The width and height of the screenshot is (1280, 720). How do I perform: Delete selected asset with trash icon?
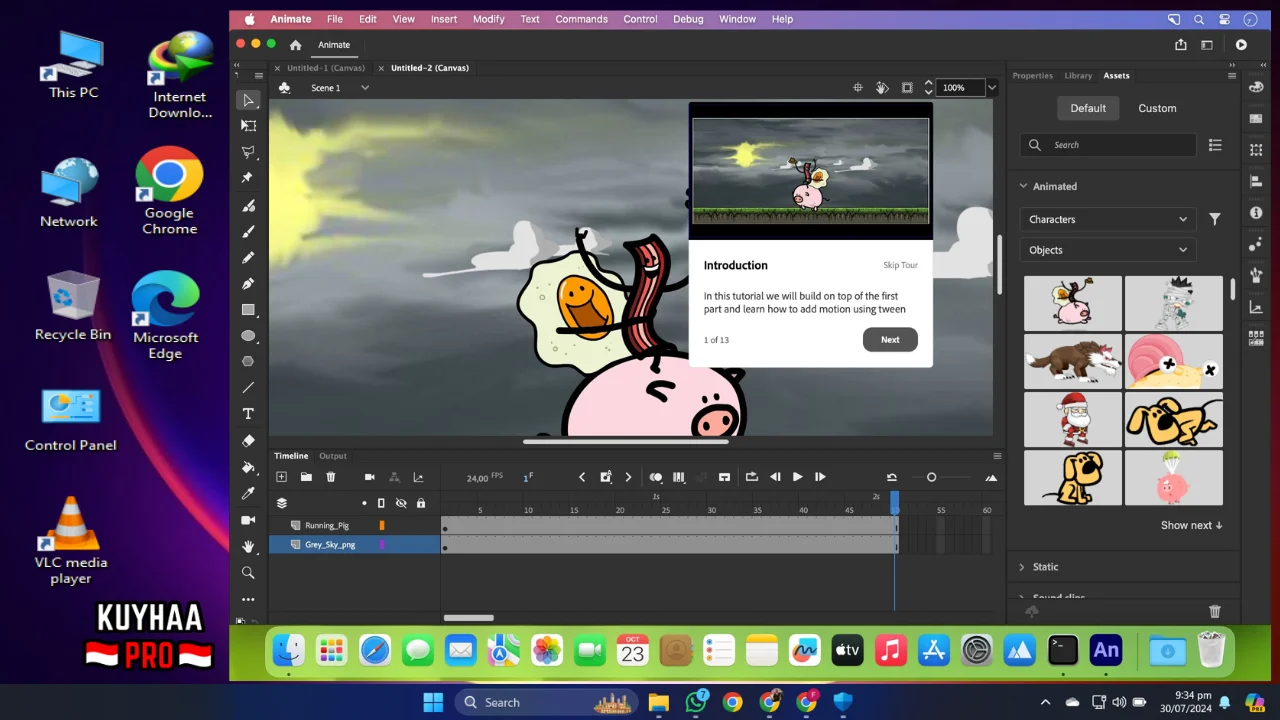pos(1215,611)
